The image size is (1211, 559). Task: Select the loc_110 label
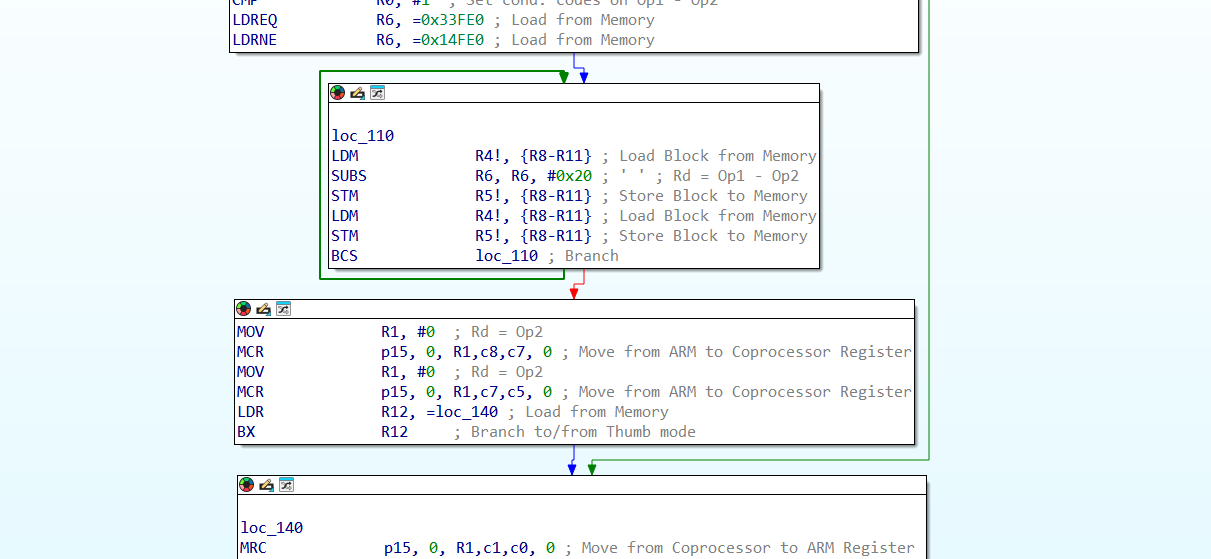tap(362, 136)
